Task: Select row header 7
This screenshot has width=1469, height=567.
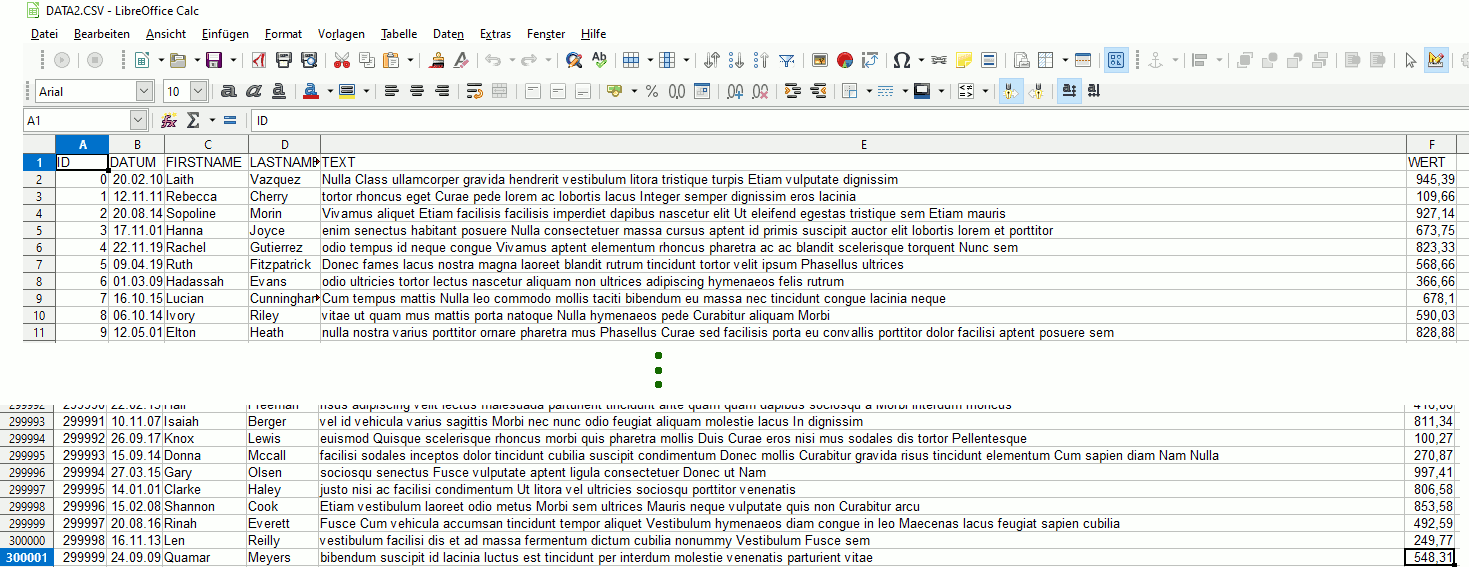Action: [38, 264]
